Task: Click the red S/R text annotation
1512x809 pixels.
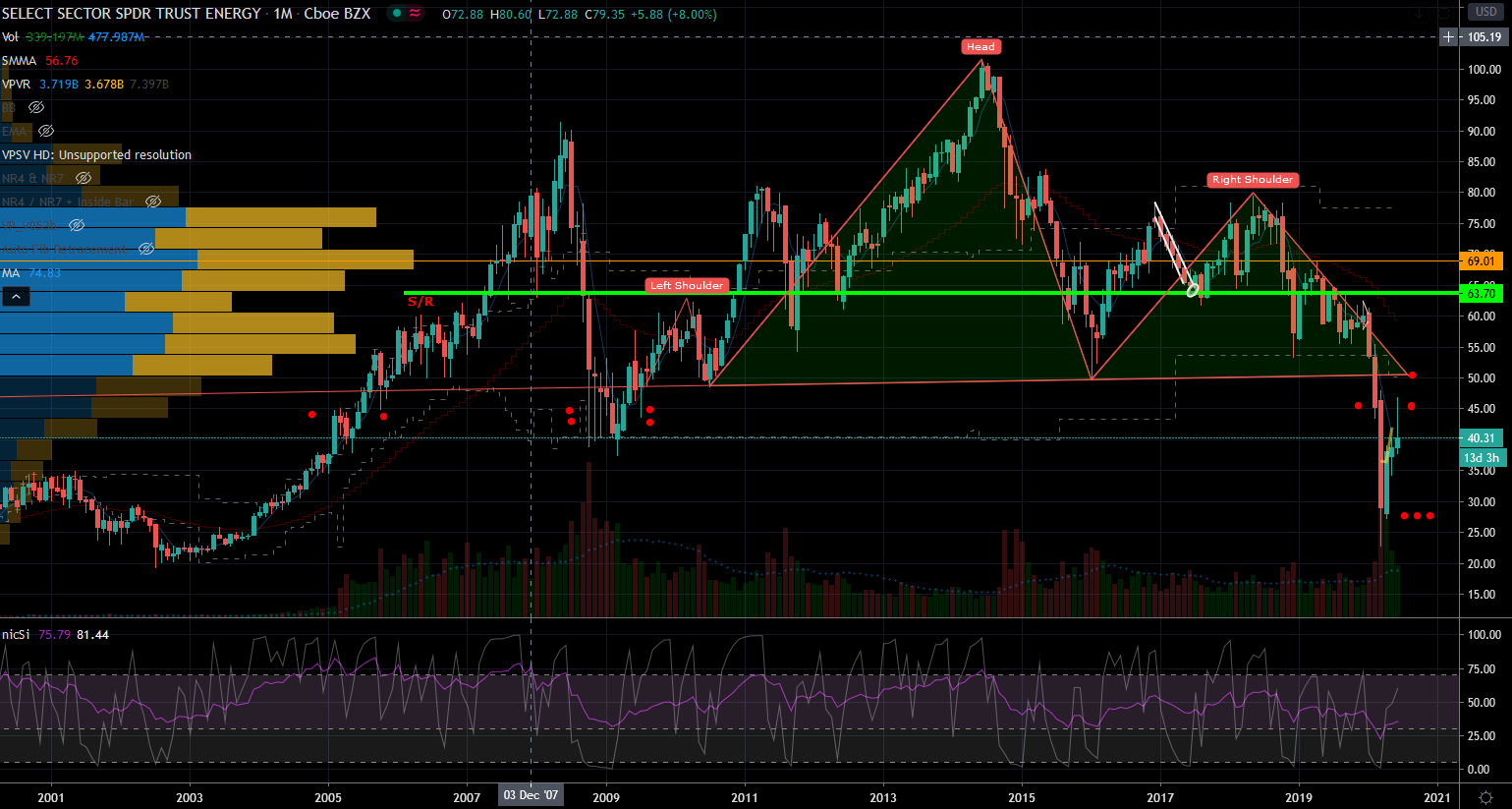Action: 420,302
